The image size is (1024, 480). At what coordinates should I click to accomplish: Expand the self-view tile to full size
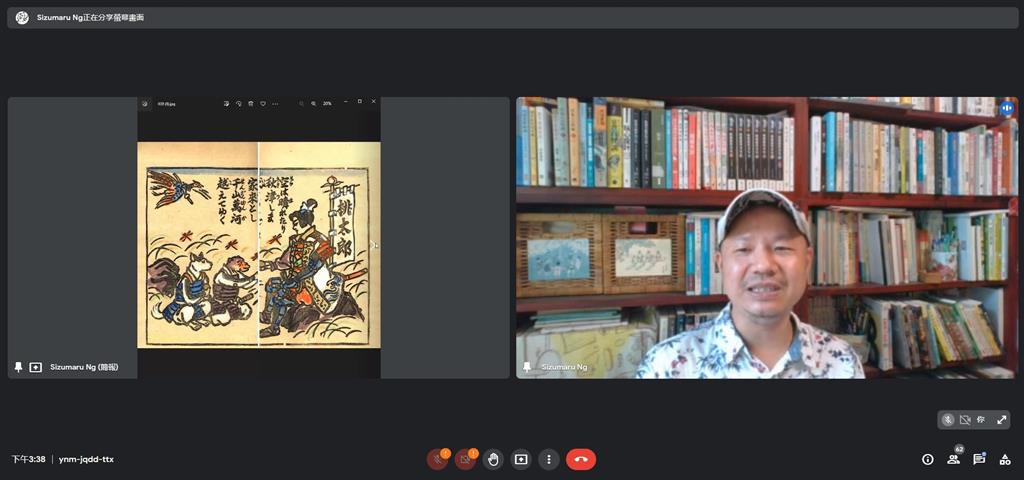click(1001, 420)
